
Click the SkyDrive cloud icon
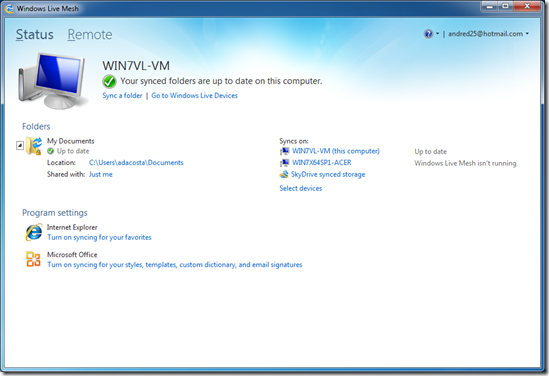pyautogui.click(x=284, y=174)
